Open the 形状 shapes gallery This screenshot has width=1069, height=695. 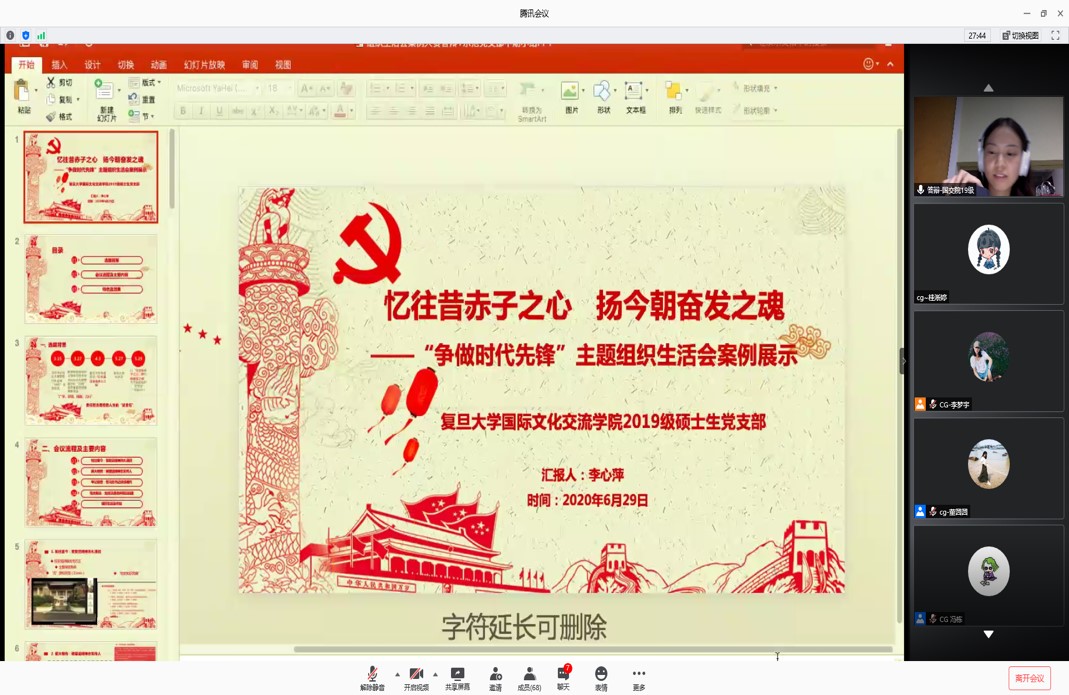coord(603,97)
